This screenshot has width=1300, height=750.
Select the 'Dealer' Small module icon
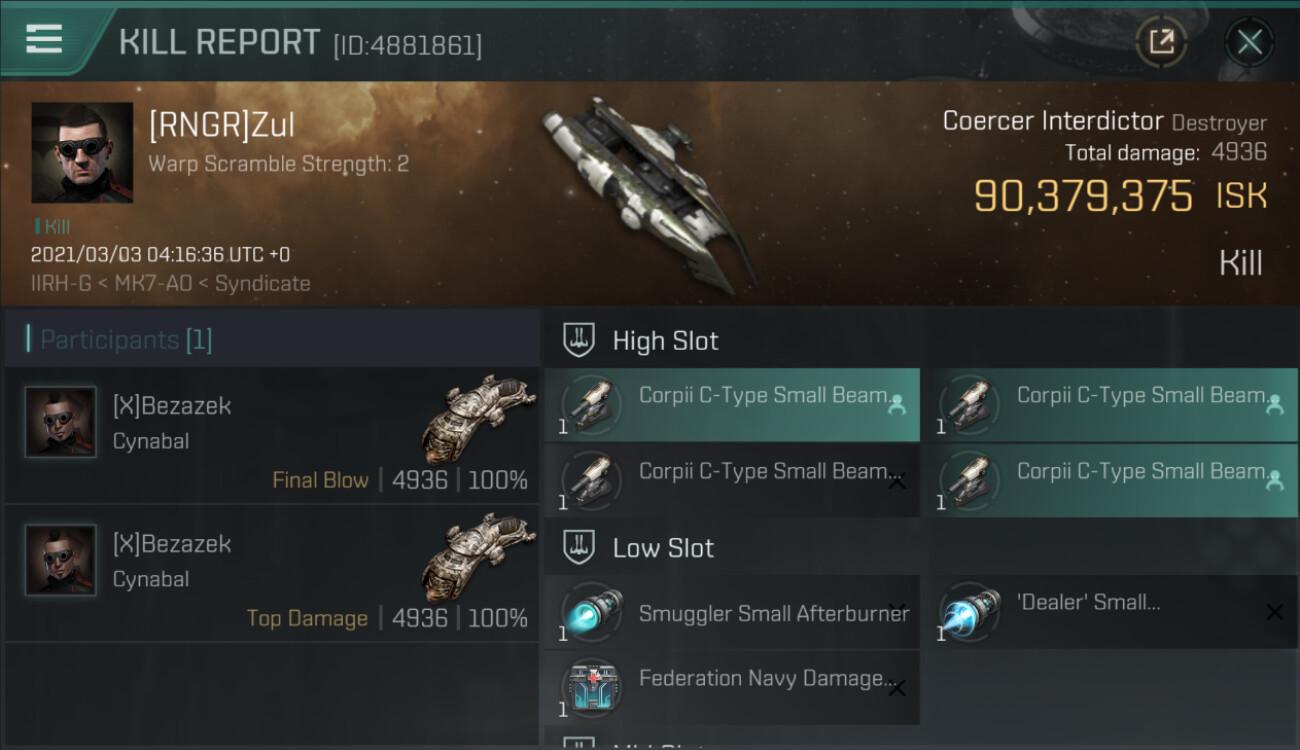click(x=971, y=612)
